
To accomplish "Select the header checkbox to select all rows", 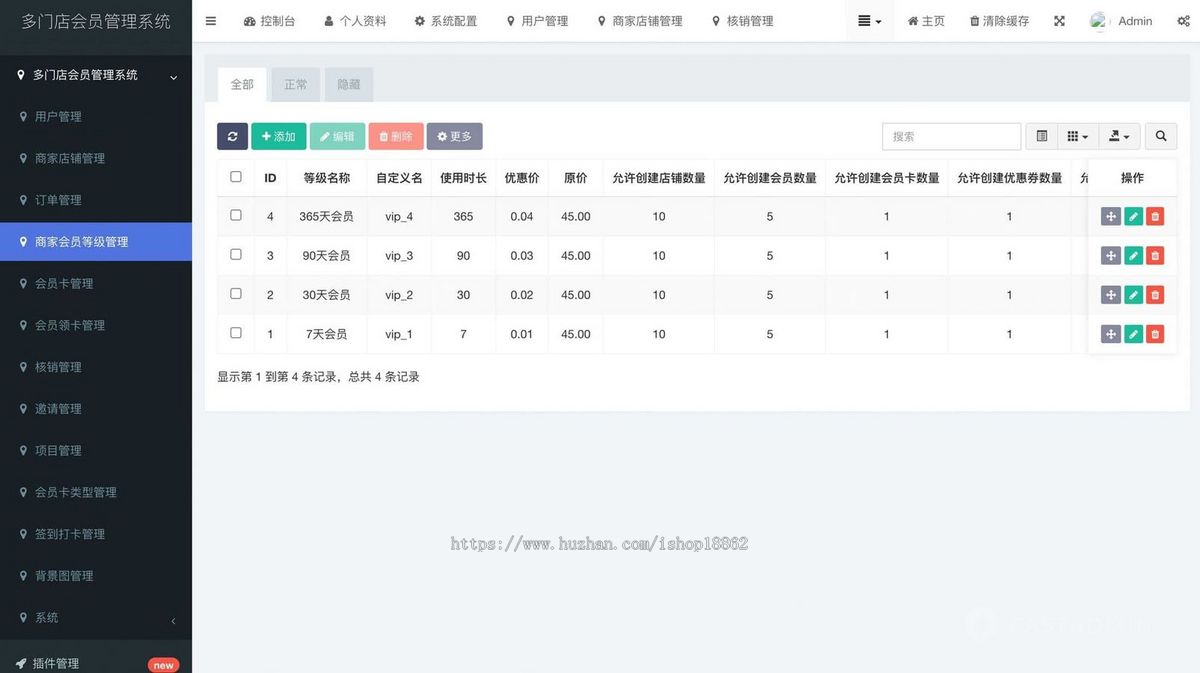I will coord(236,177).
